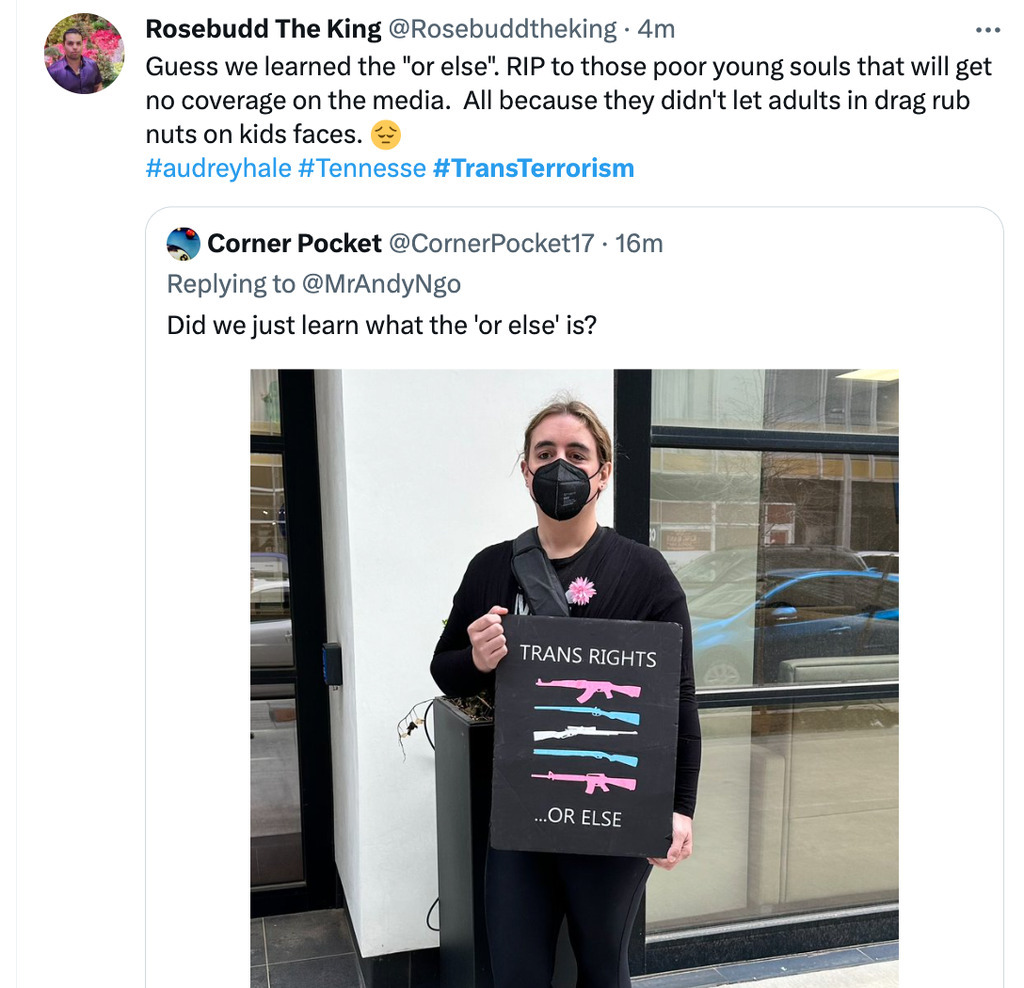1024x988 pixels.
Task: Open the @Rosebuddtheking handle
Action: click(x=502, y=29)
